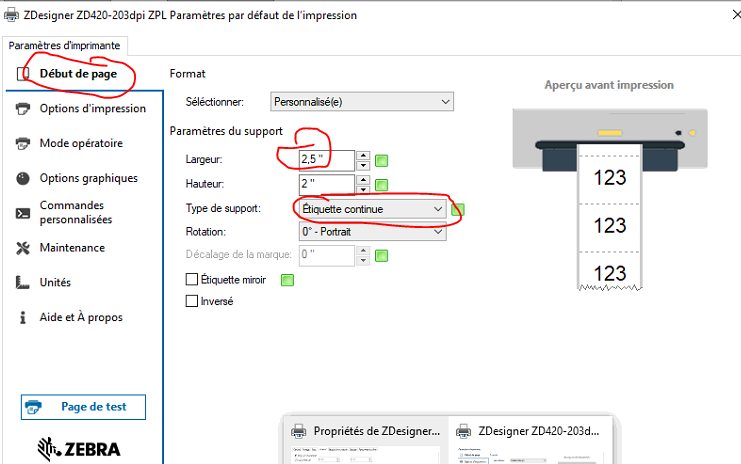Image resolution: width=741 pixels, height=464 pixels.
Task: Switch to the Paramètres d'imprimante tab
Action: pos(65,45)
